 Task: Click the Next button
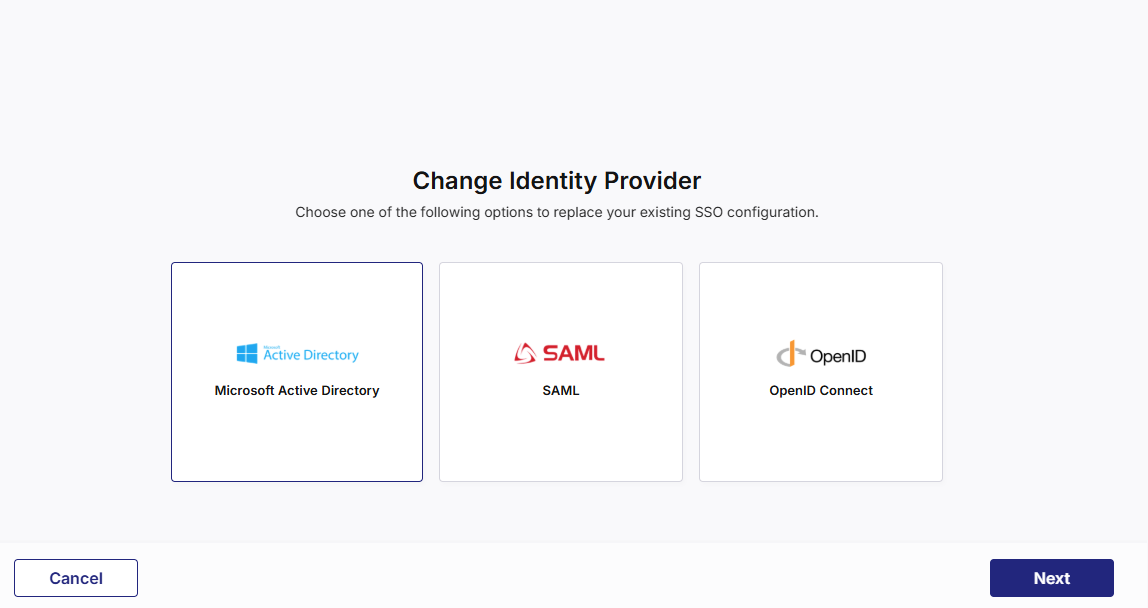1051,578
